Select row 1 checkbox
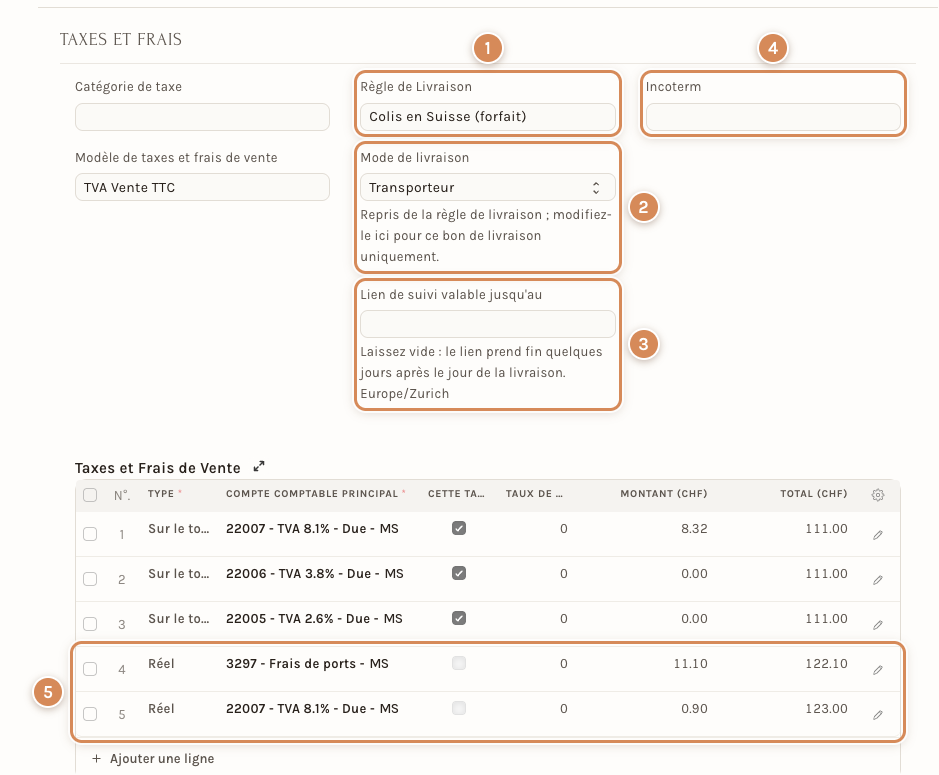939x775 pixels. click(x=90, y=534)
